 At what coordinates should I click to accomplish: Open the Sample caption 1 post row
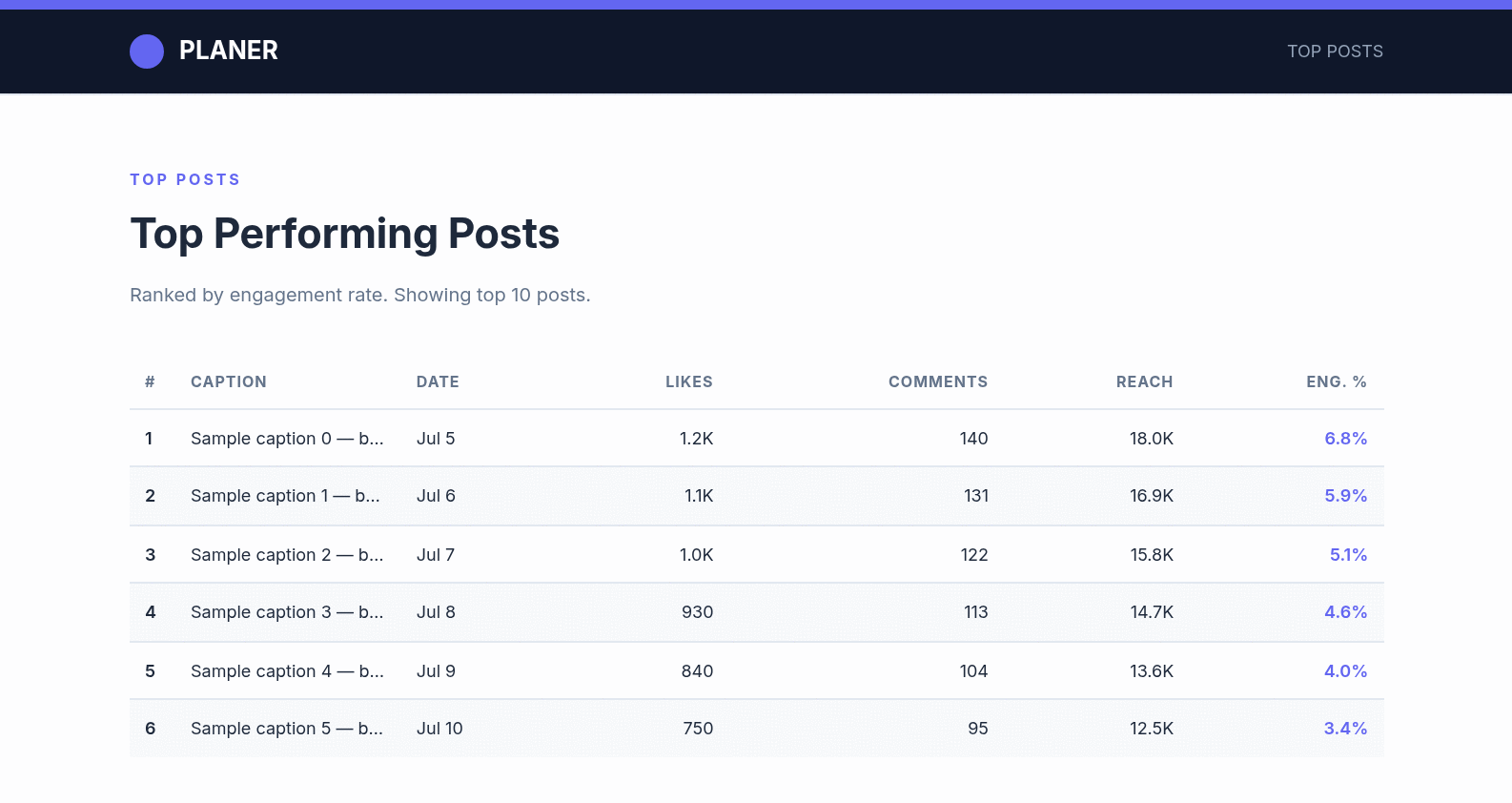[x=757, y=496]
